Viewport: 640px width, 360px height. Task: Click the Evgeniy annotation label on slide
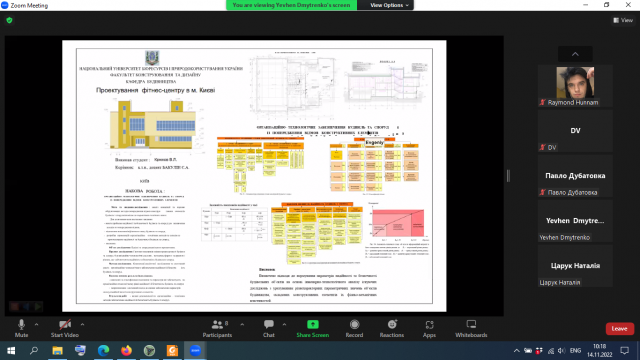tap(374, 142)
